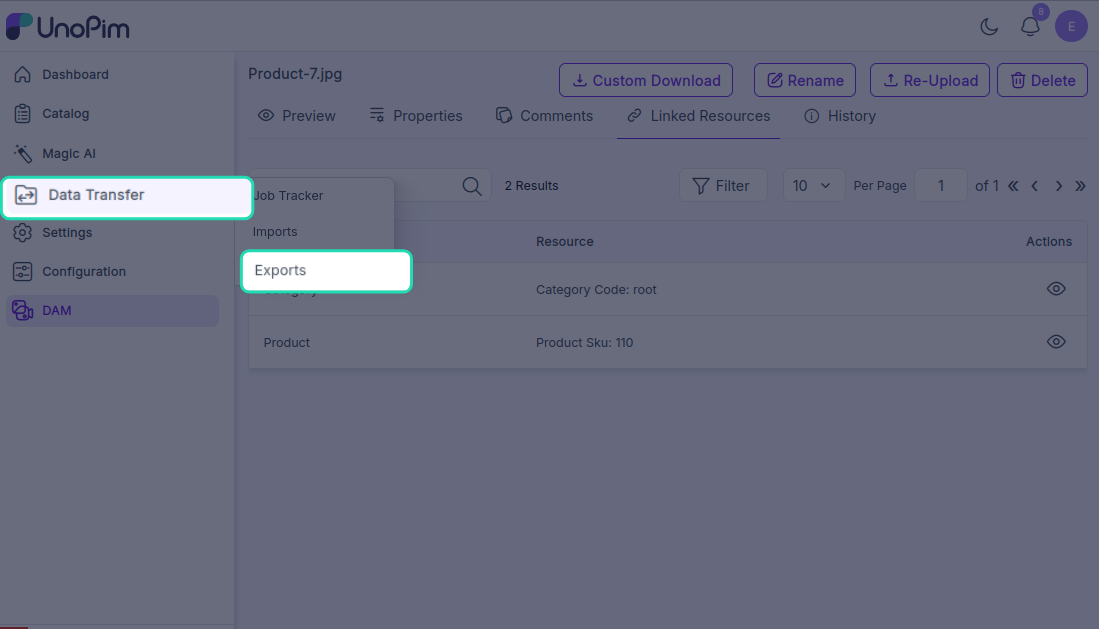1099x629 pixels.
Task: Open Exports submenu entry
Action: [x=326, y=271]
